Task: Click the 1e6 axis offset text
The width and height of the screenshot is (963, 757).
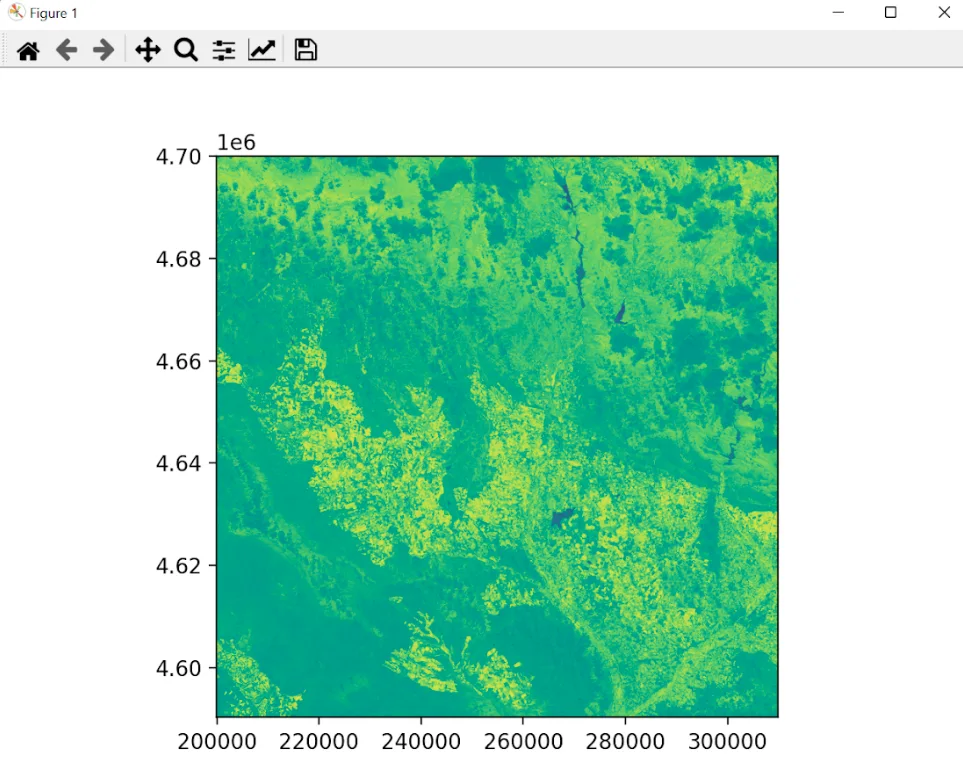Action: pos(236,142)
